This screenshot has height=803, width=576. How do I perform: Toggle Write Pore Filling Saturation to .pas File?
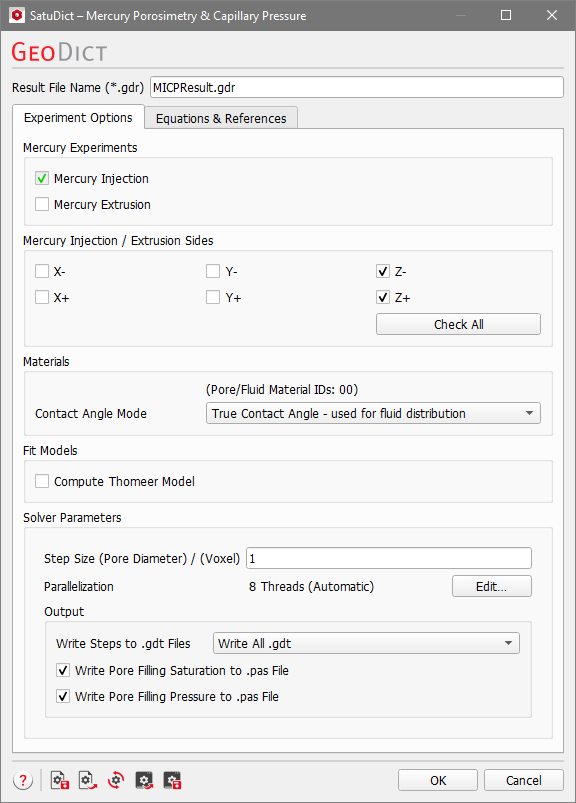click(x=63, y=670)
